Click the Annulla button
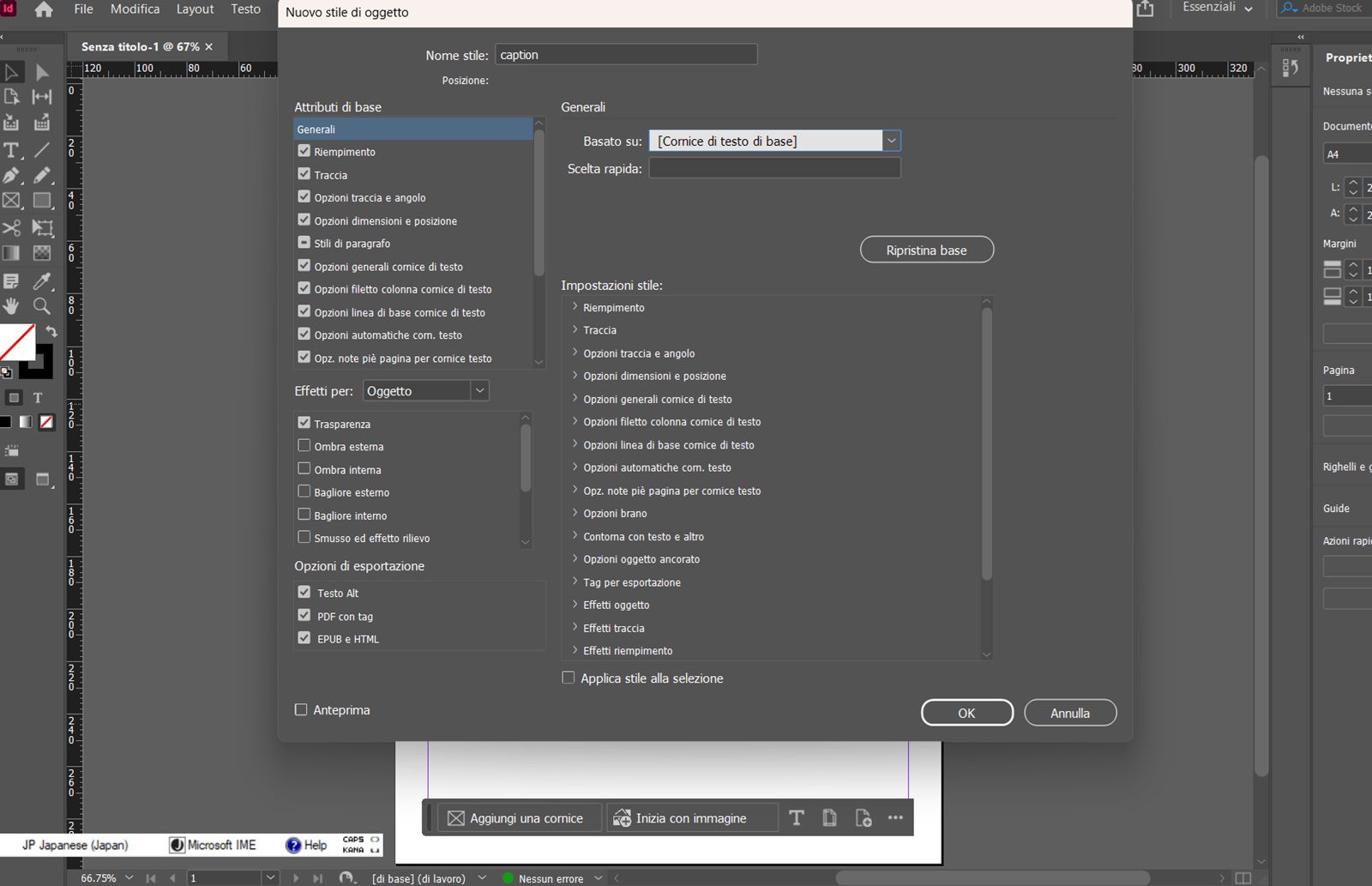This screenshot has width=1372, height=886. click(x=1070, y=713)
